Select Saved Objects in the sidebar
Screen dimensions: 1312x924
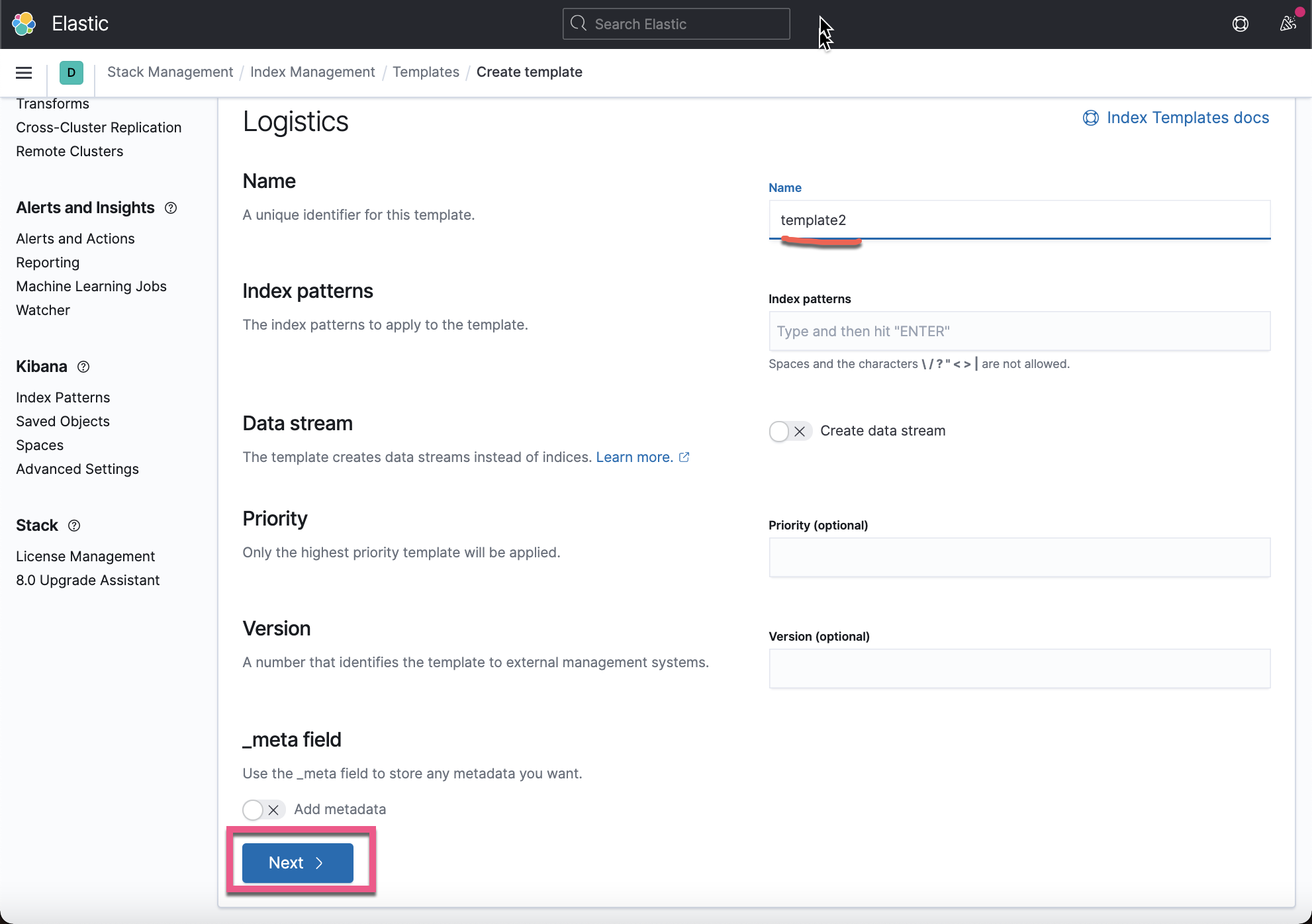tap(62, 421)
